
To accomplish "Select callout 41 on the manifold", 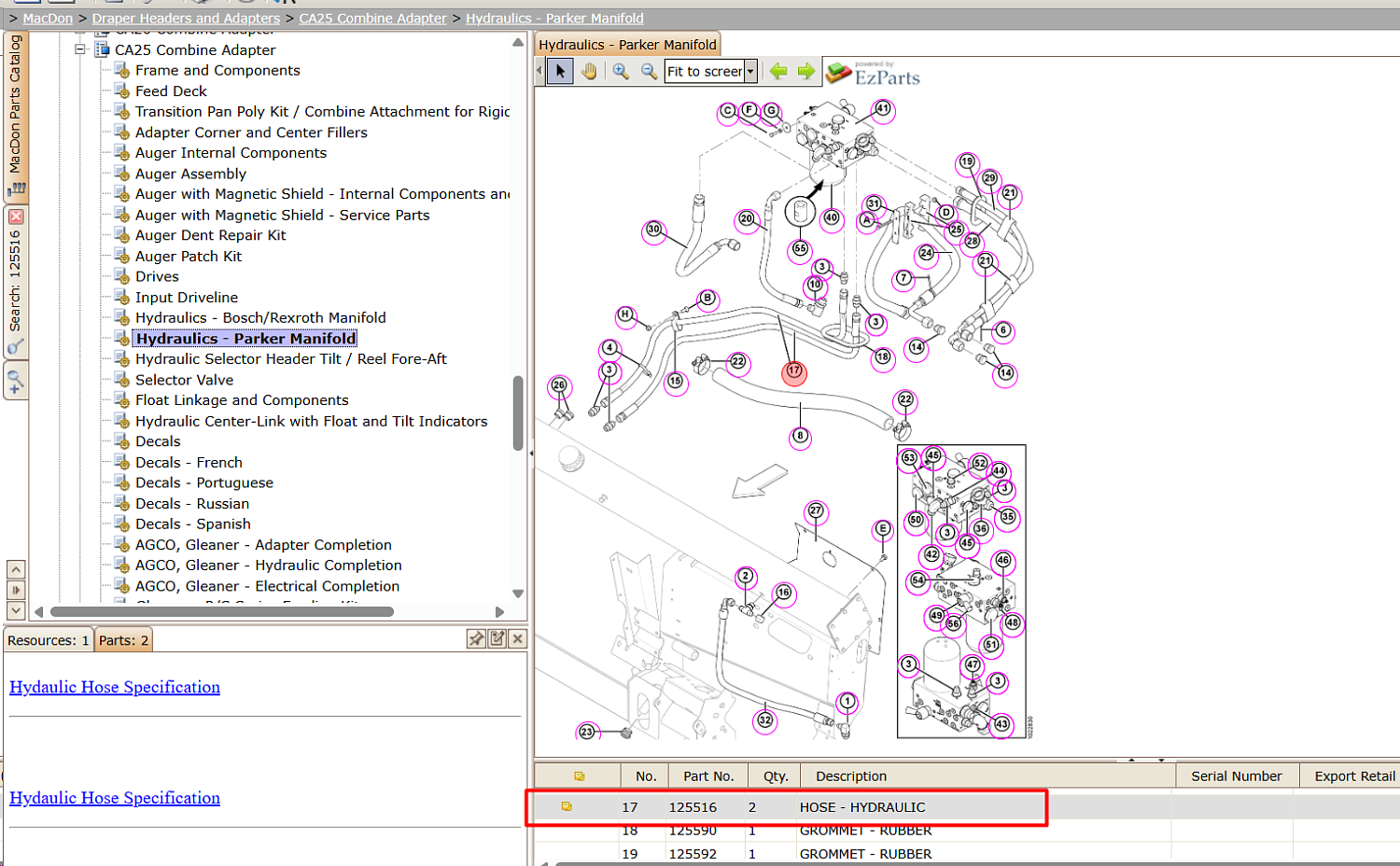I will [883, 109].
